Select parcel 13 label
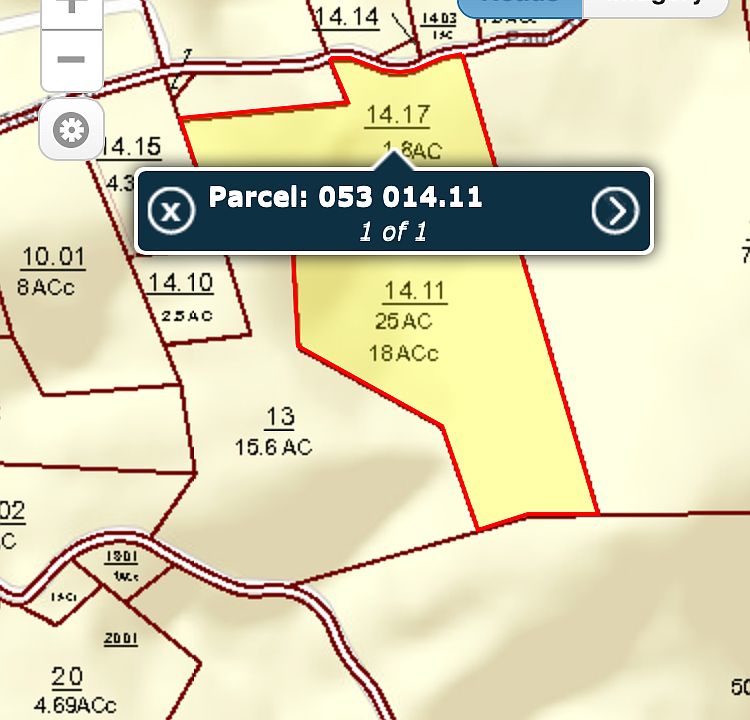 point(280,417)
